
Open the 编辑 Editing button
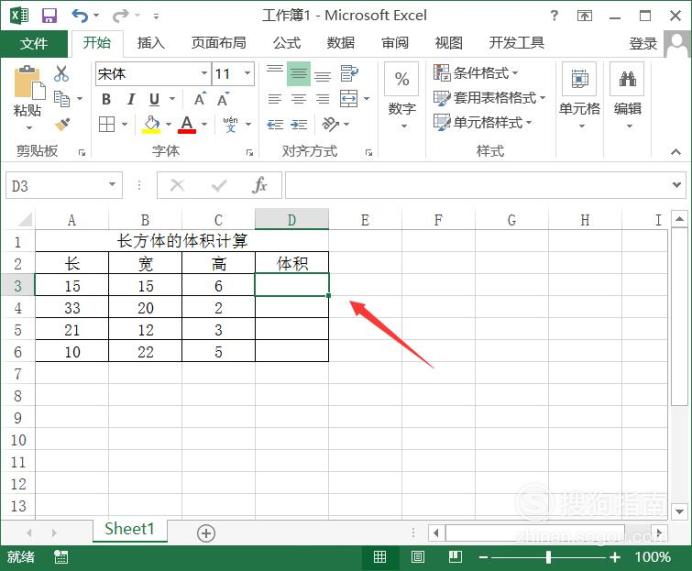pos(628,97)
